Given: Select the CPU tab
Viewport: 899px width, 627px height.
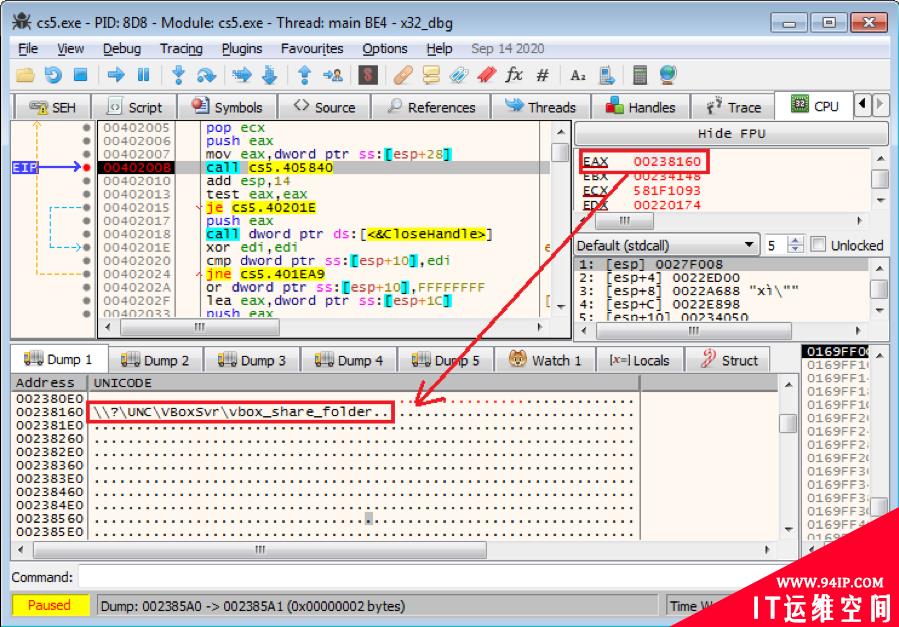Looking at the screenshot, I should pos(814,106).
